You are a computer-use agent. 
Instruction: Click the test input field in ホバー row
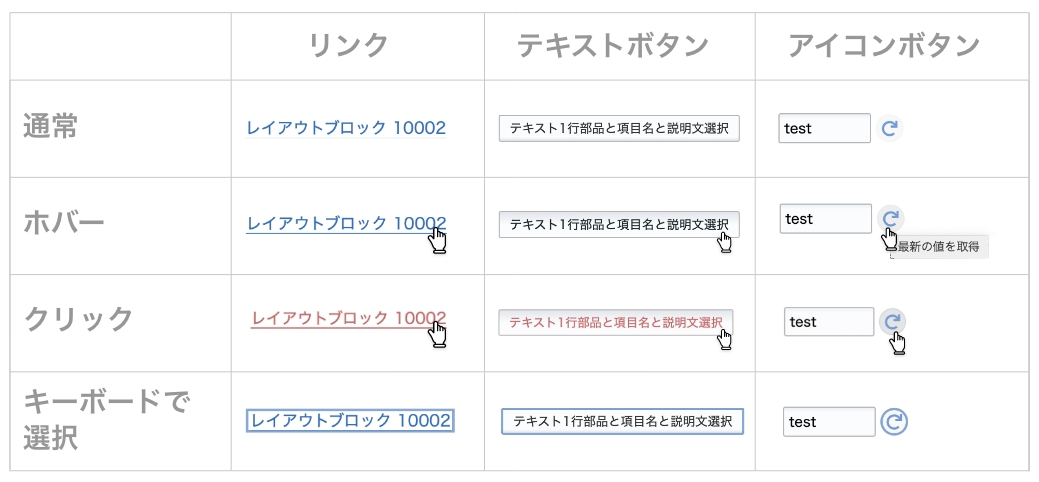[826, 218]
